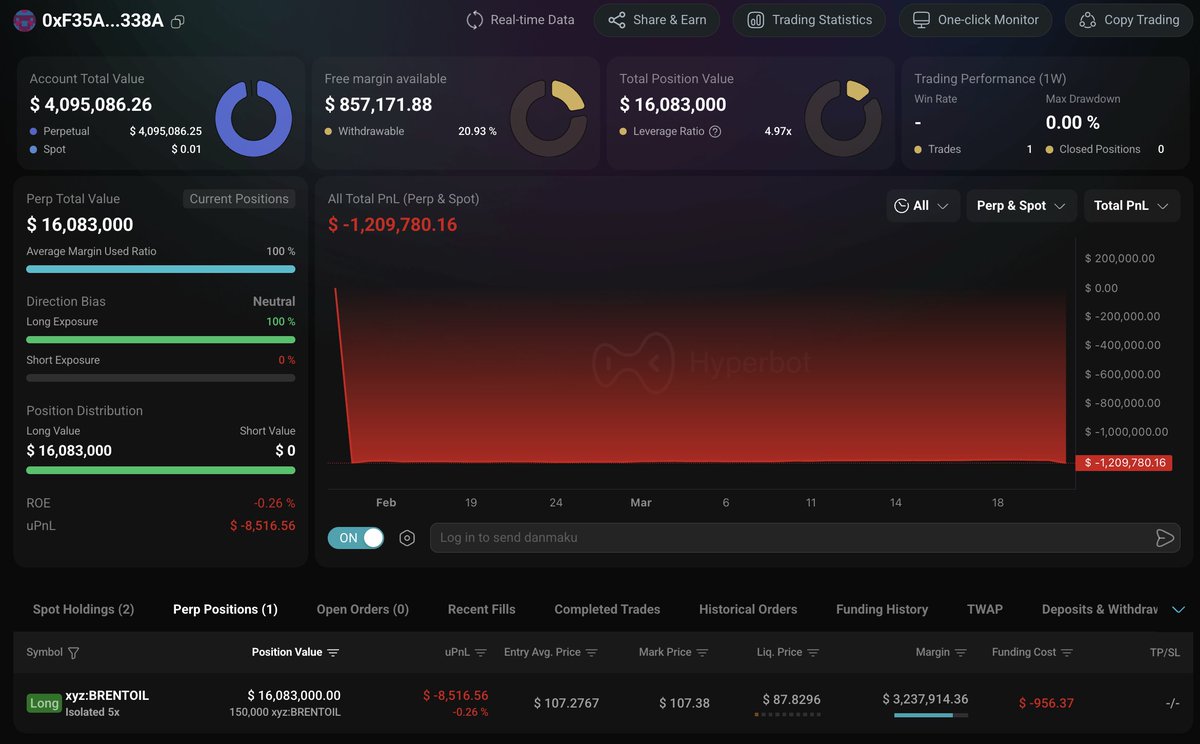Open the Funding History tab

pyautogui.click(x=882, y=609)
